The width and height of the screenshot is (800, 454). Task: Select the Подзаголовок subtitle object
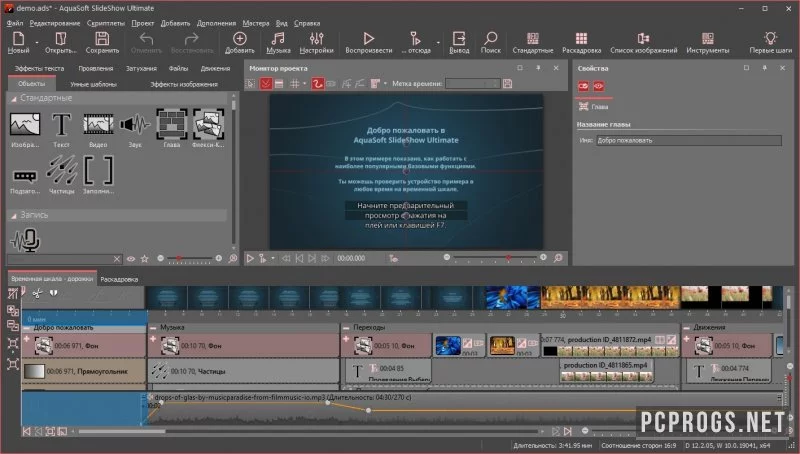[x=24, y=176]
